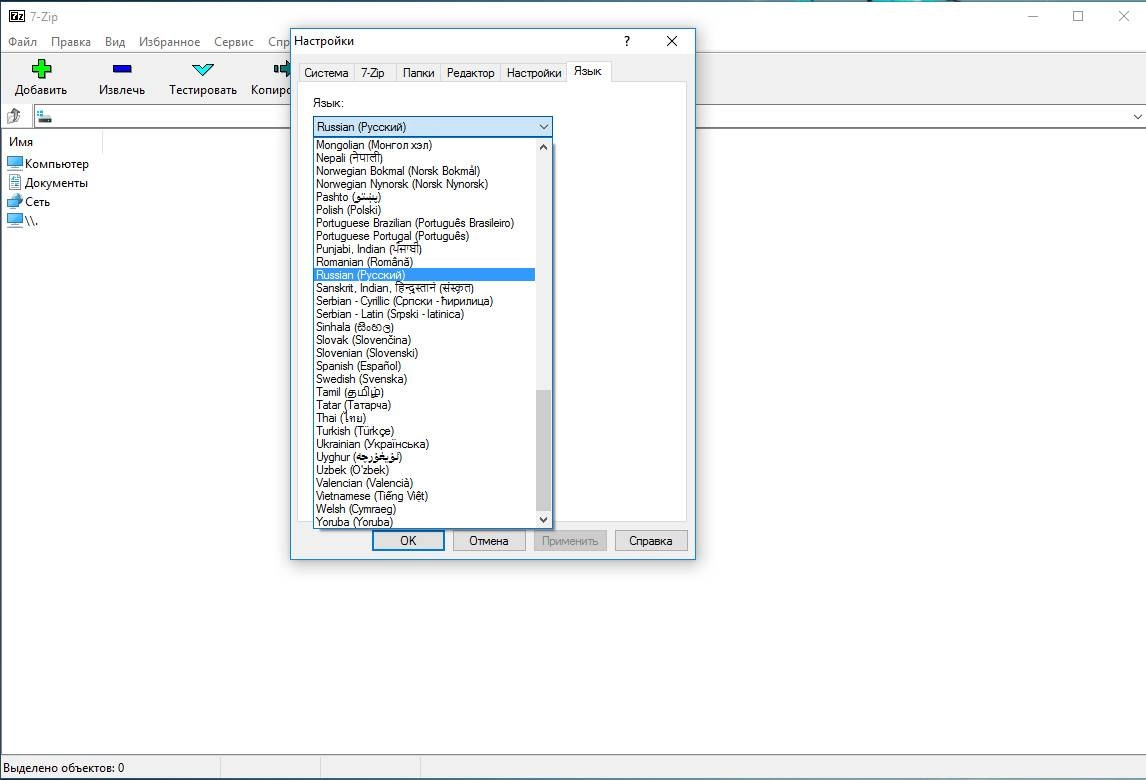Click OK in the Настройки dialog
Screen dimensions: 1146x780
coord(408,540)
